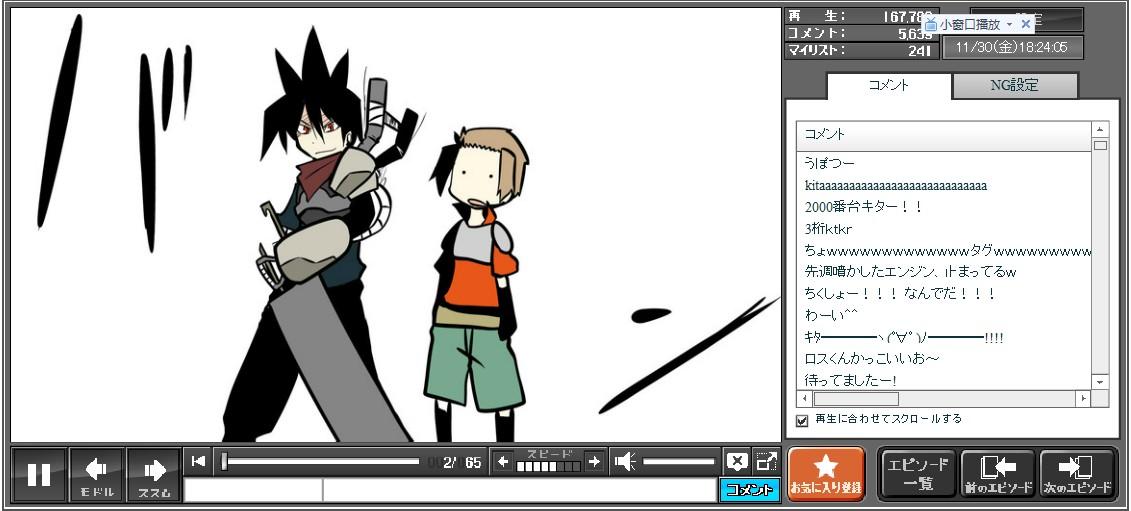Add to favorites with the star button
Viewport: 1131px width, 511px height.
coord(826,474)
